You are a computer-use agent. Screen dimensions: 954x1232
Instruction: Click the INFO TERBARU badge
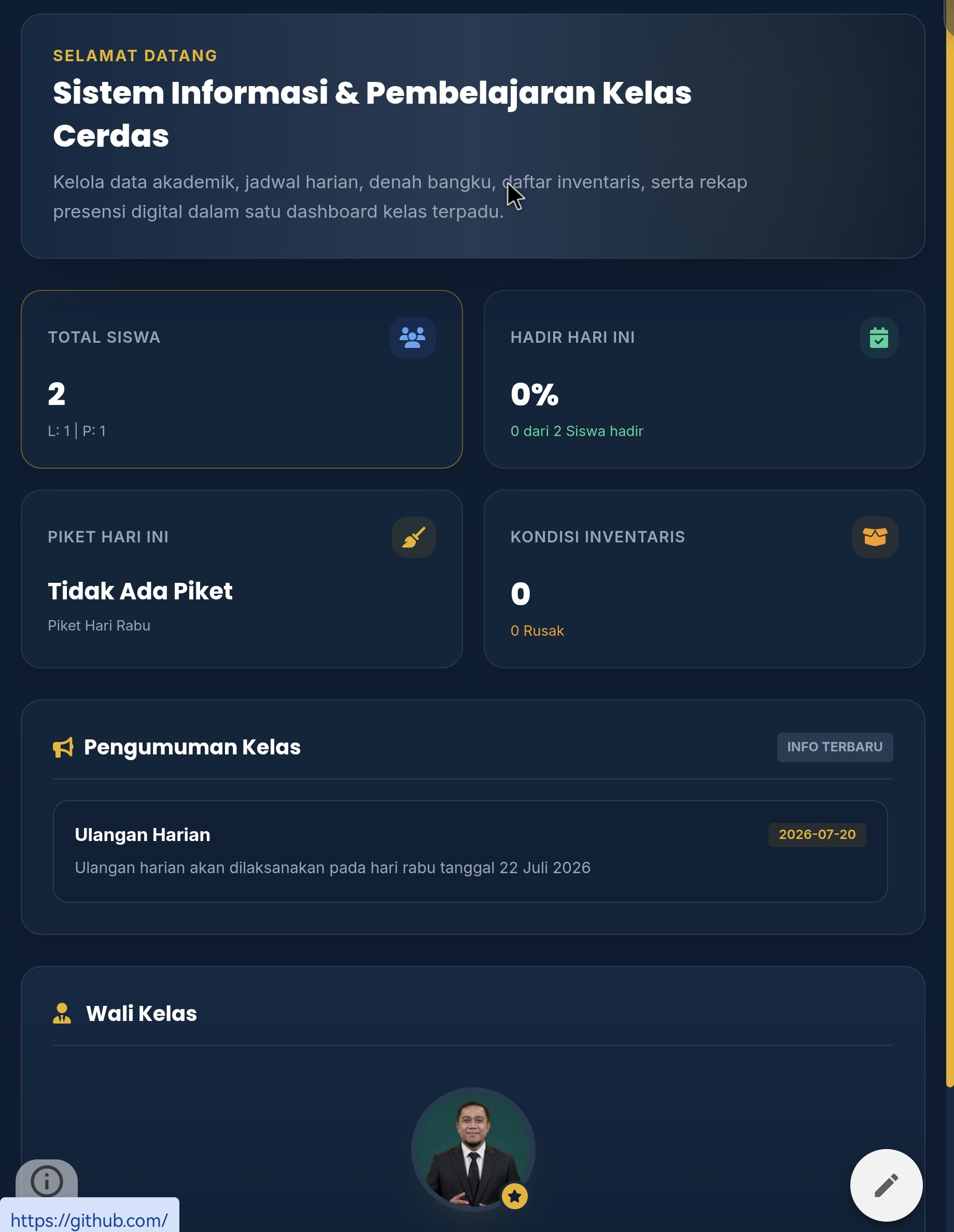tap(834, 747)
